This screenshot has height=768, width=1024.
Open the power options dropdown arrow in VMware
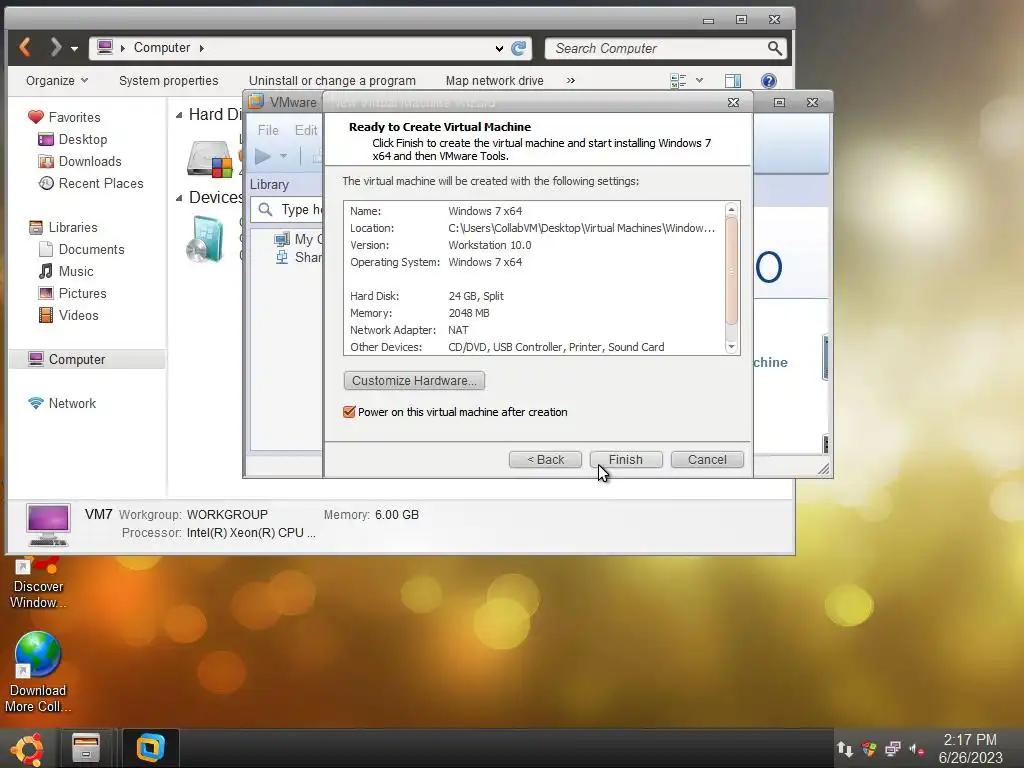tap(283, 157)
